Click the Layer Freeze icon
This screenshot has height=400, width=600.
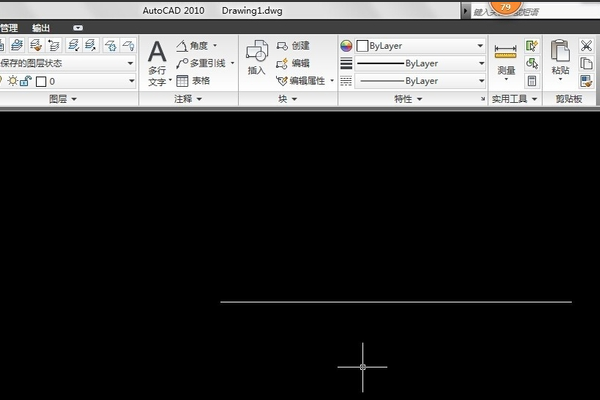pyautogui.click(x=111, y=46)
